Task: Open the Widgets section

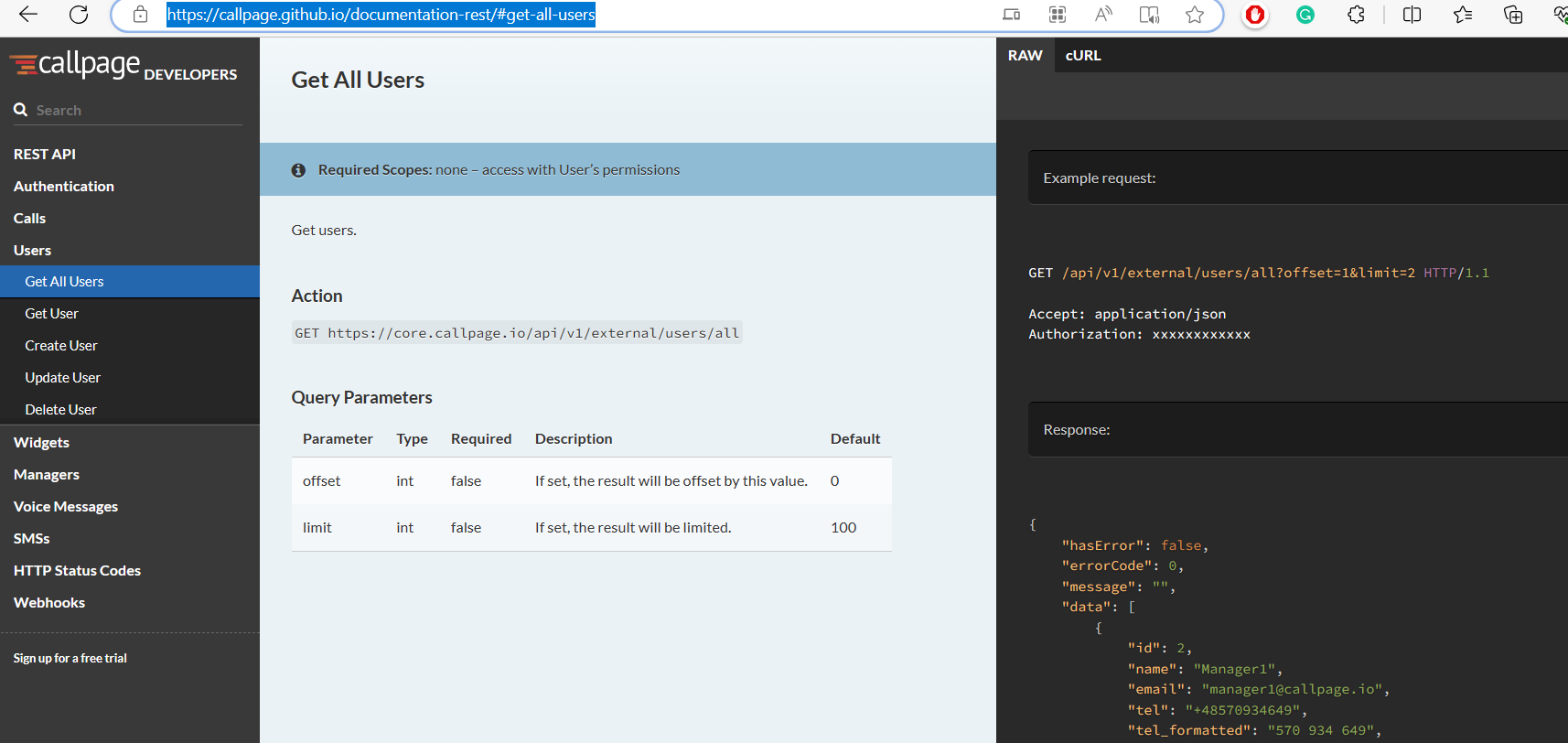Action: tap(41, 442)
